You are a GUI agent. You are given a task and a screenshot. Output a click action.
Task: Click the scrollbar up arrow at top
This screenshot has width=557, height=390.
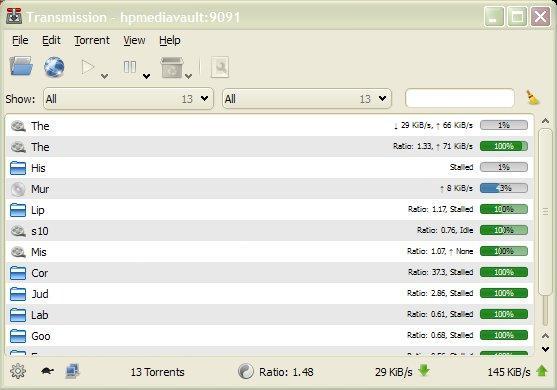click(545, 121)
